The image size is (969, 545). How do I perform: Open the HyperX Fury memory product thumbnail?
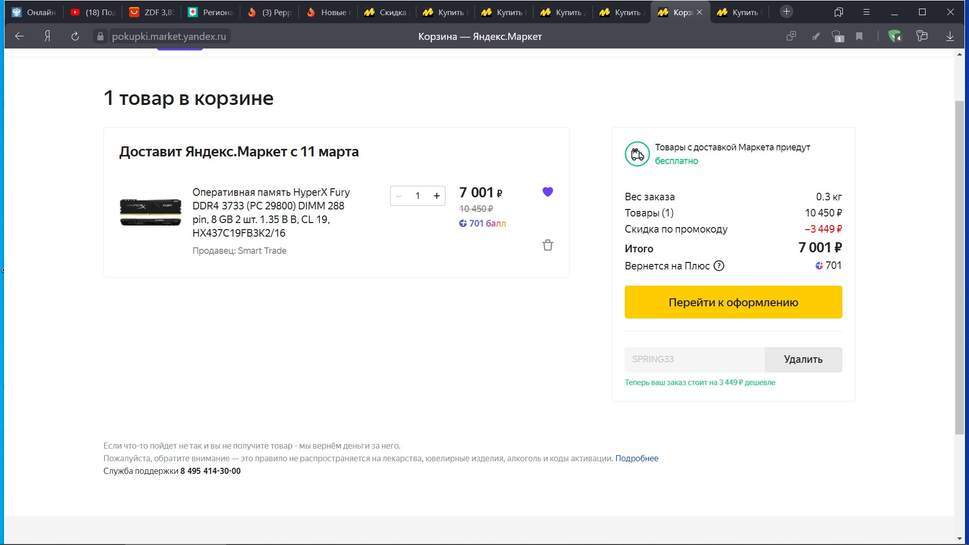(x=149, y=212)
